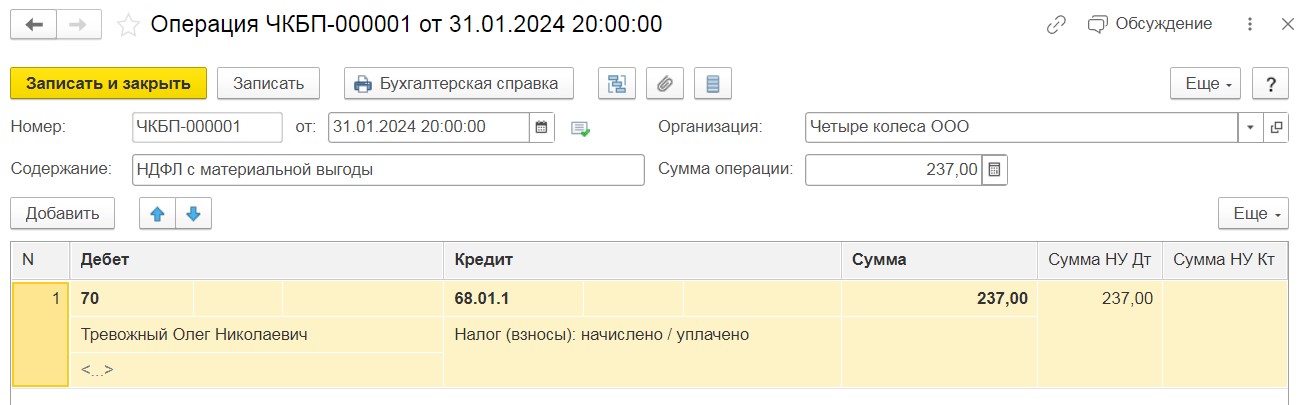Open Обсуждение discussion panel
Image resolution: width=1305 pixels, height=405 pixels.
[x=1151, y=24]
